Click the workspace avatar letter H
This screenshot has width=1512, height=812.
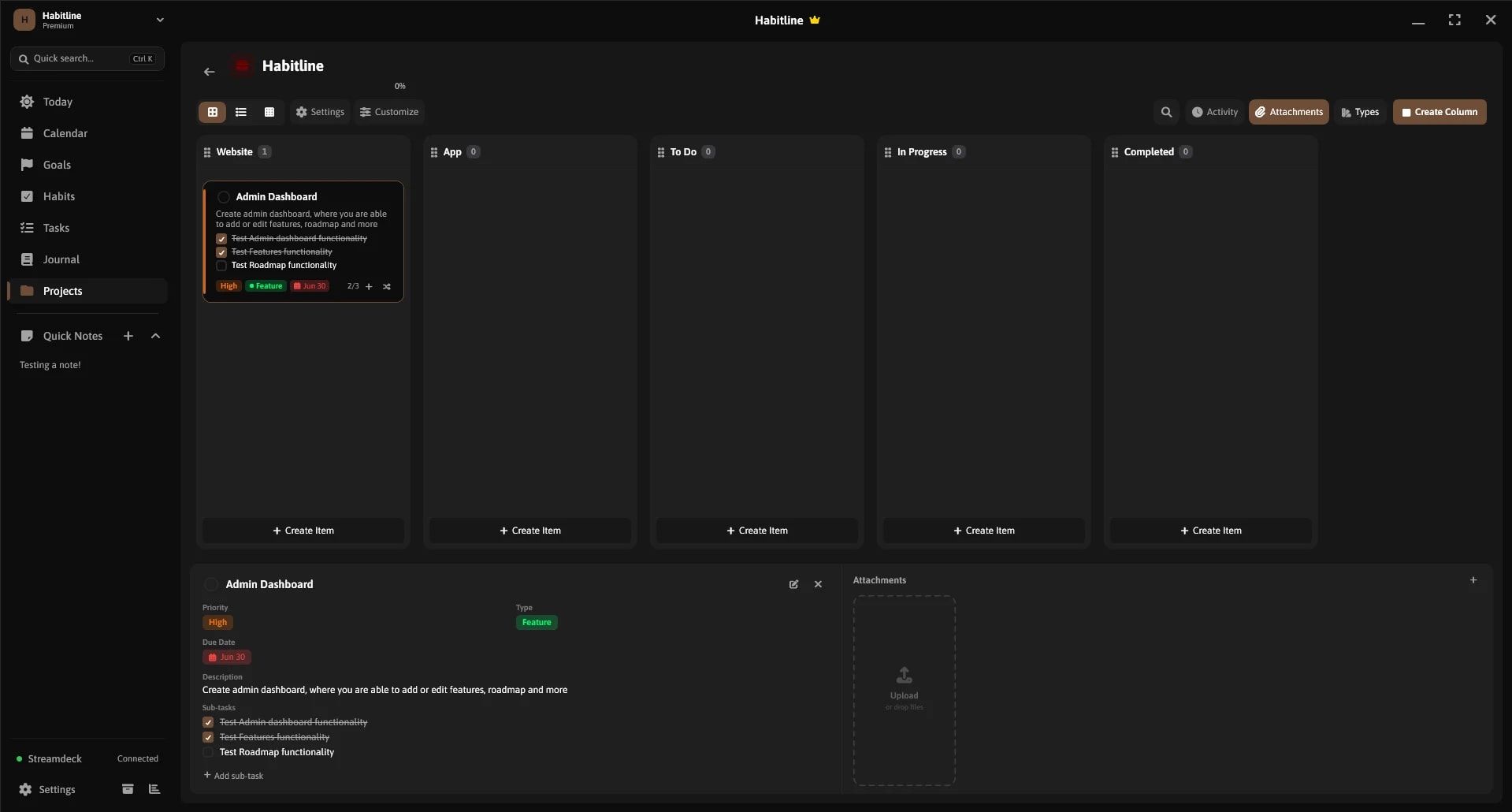click(24, 20)
